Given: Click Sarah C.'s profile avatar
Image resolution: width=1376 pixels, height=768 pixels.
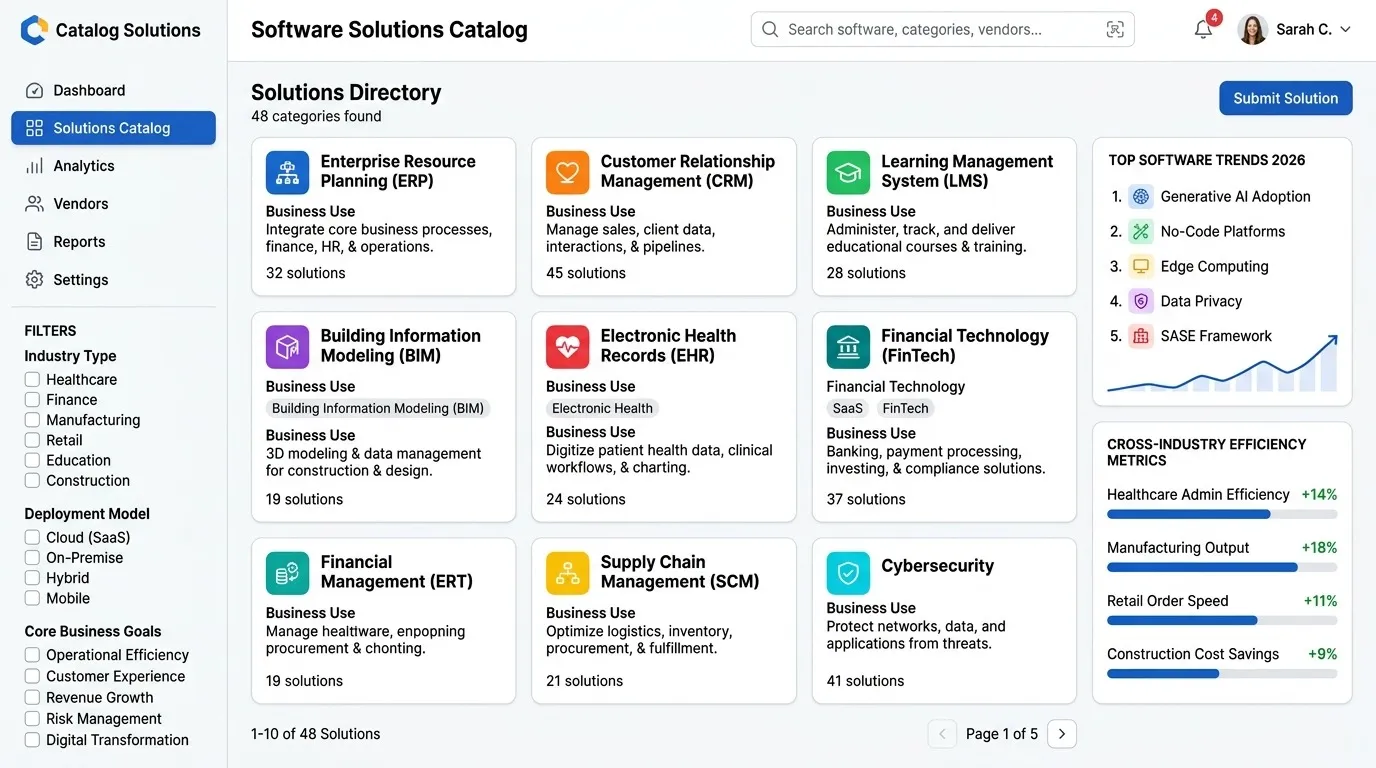Looking at the screenshot, I should (x=1253, y=30).
